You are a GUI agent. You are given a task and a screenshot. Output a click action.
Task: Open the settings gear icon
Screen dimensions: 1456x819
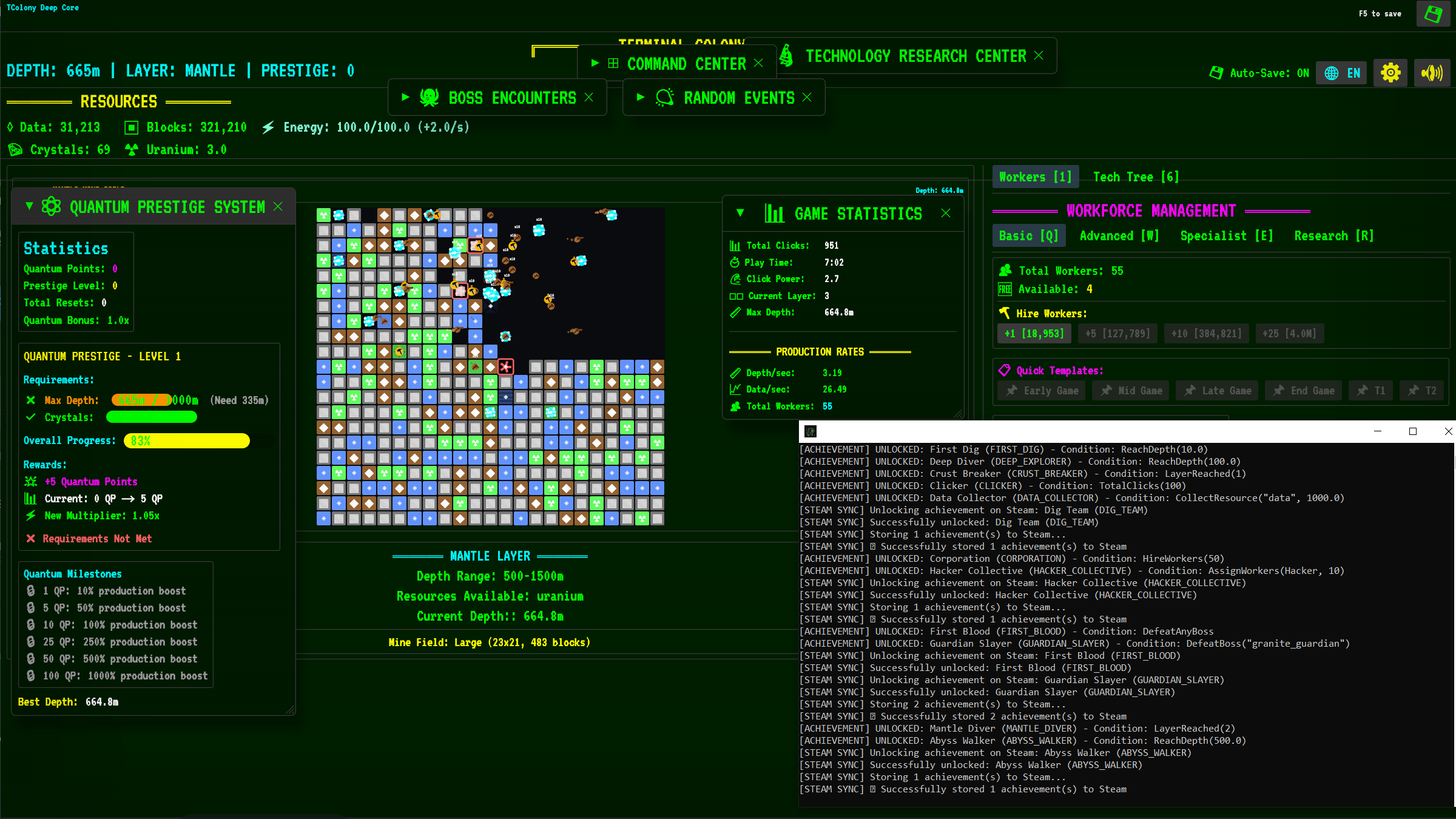point(1390,72)
